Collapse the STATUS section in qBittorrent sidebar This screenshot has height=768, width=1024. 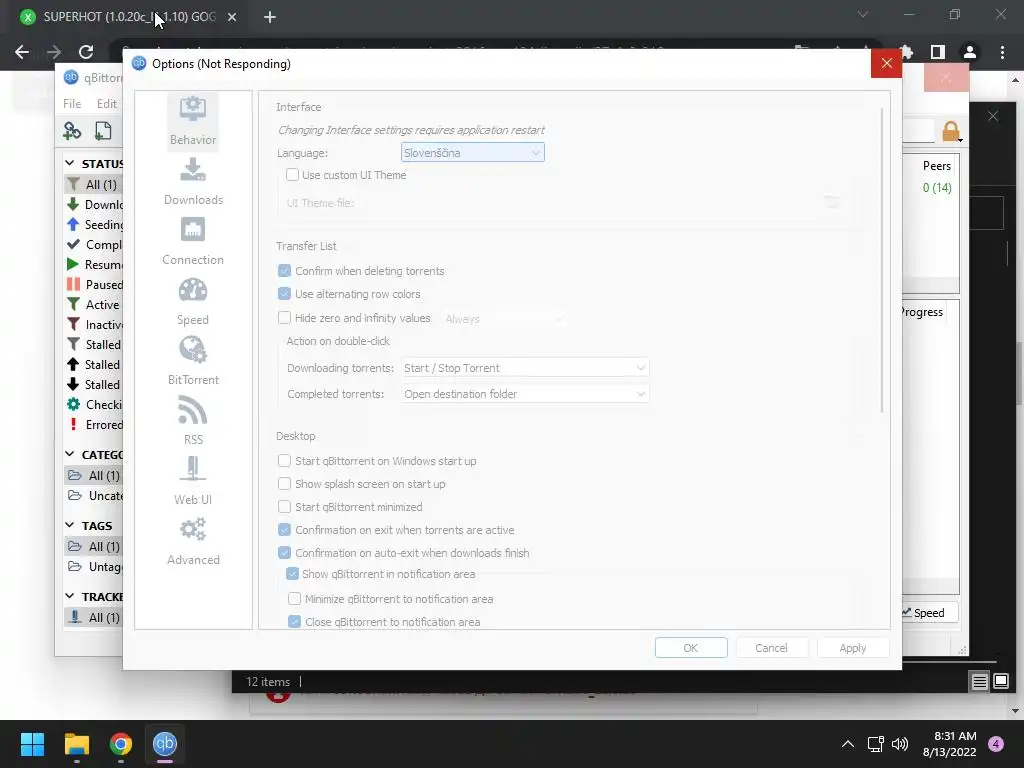70,163
